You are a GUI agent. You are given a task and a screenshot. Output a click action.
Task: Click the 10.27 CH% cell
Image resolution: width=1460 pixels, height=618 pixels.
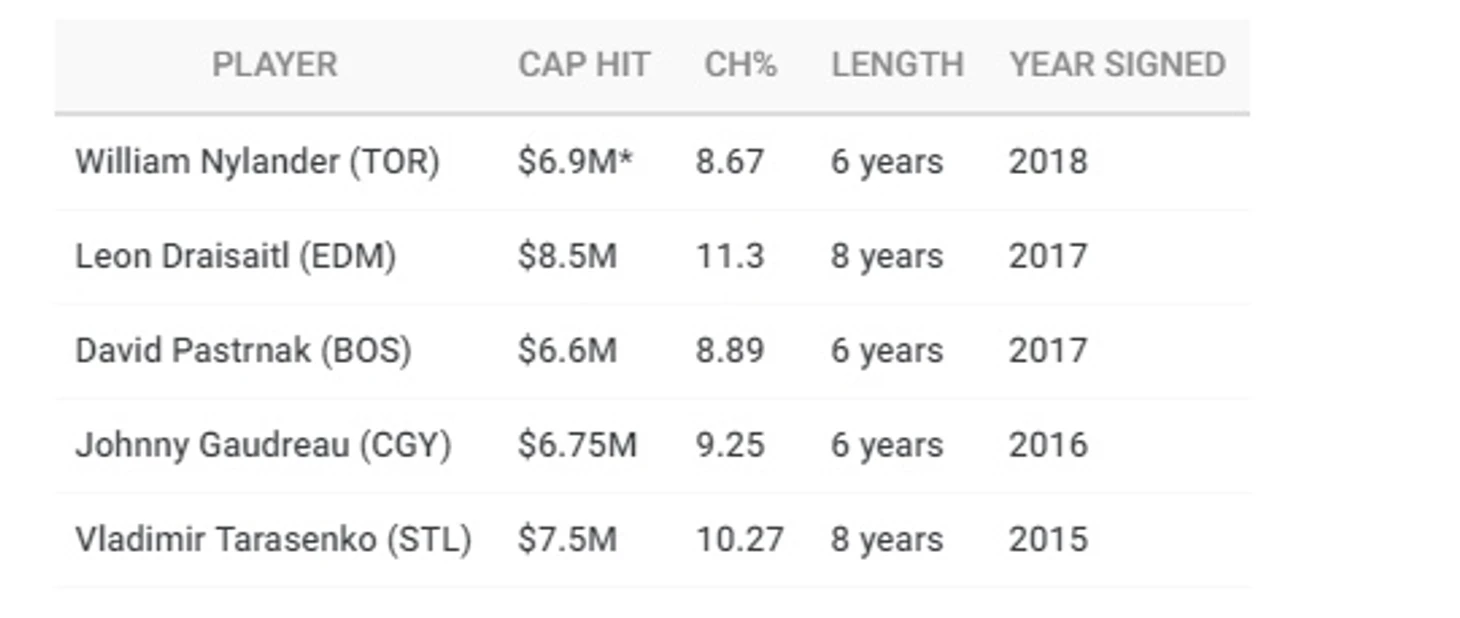click(740, 540)
